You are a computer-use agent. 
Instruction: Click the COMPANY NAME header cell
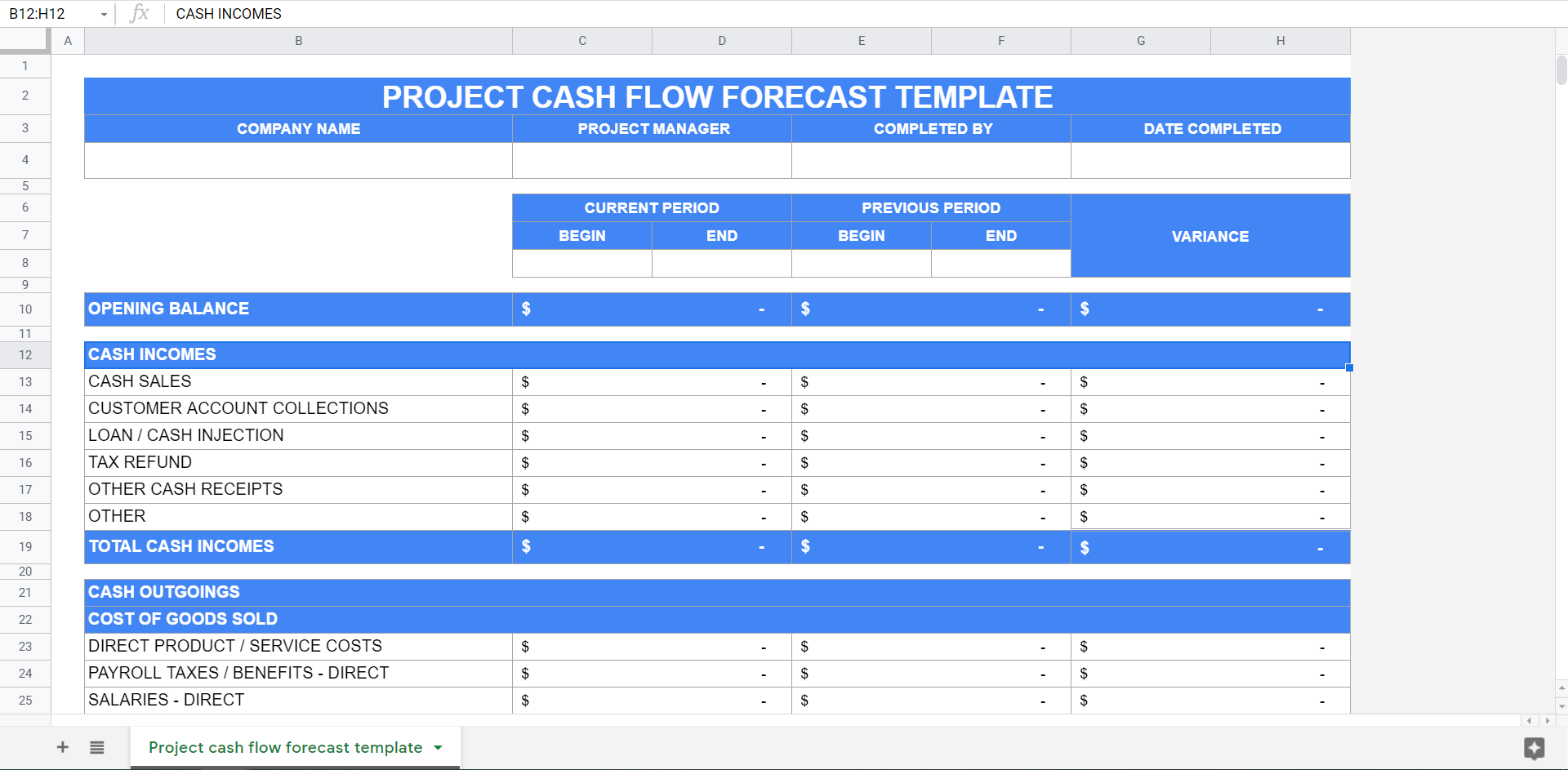(x=298, y=129)
